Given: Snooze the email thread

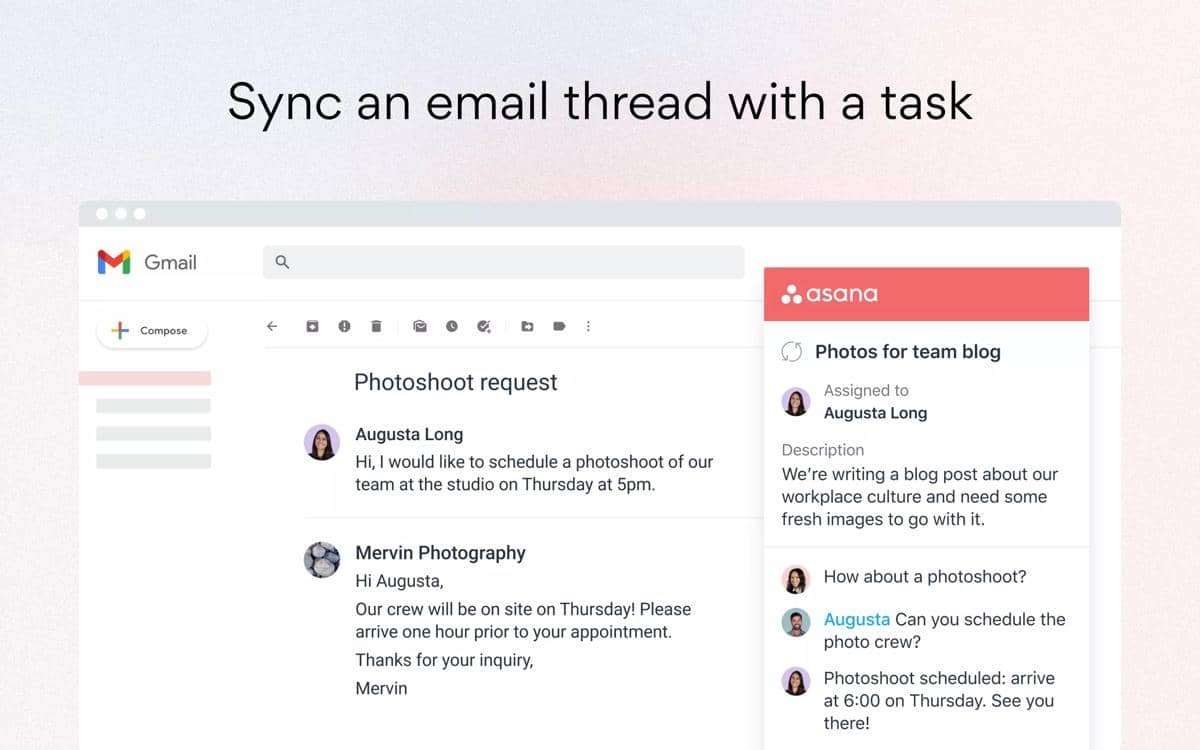Looking at the screenshot, I should pos(451,326).
